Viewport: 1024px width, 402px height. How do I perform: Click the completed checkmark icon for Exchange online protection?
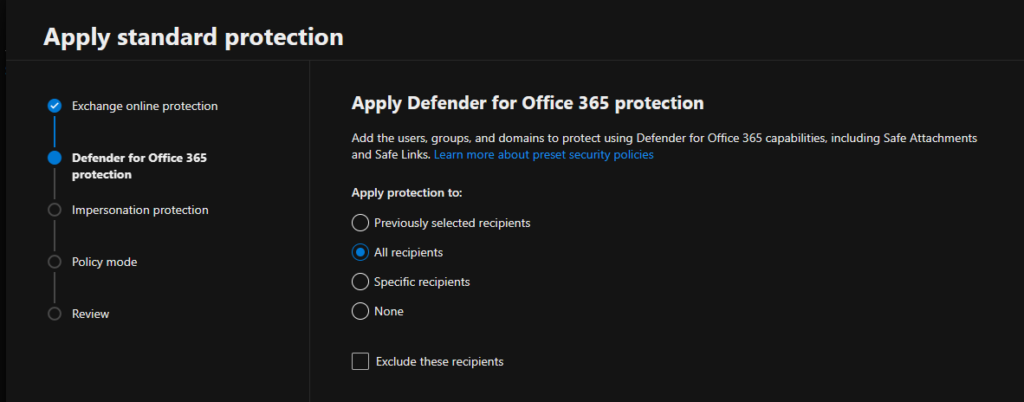coord(54,106)
